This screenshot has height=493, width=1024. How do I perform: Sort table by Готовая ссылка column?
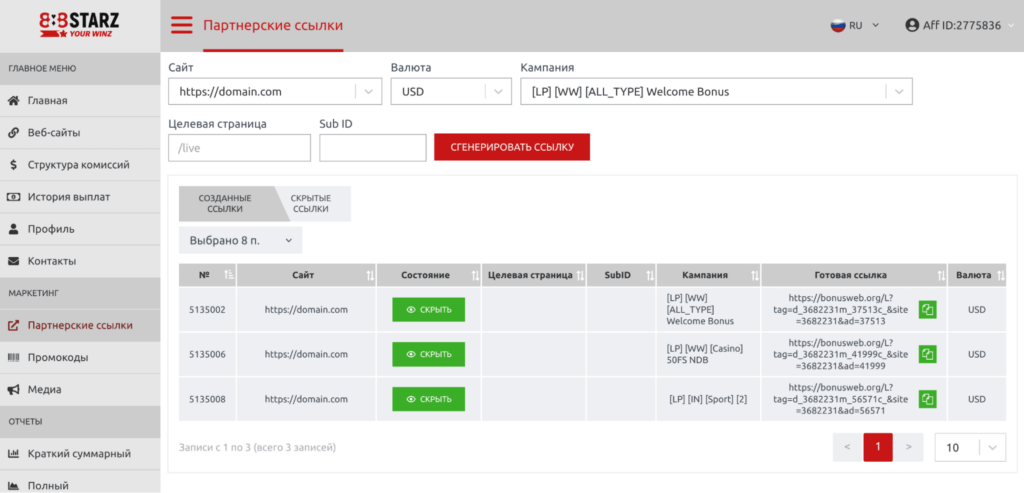(x=942, y=276)
